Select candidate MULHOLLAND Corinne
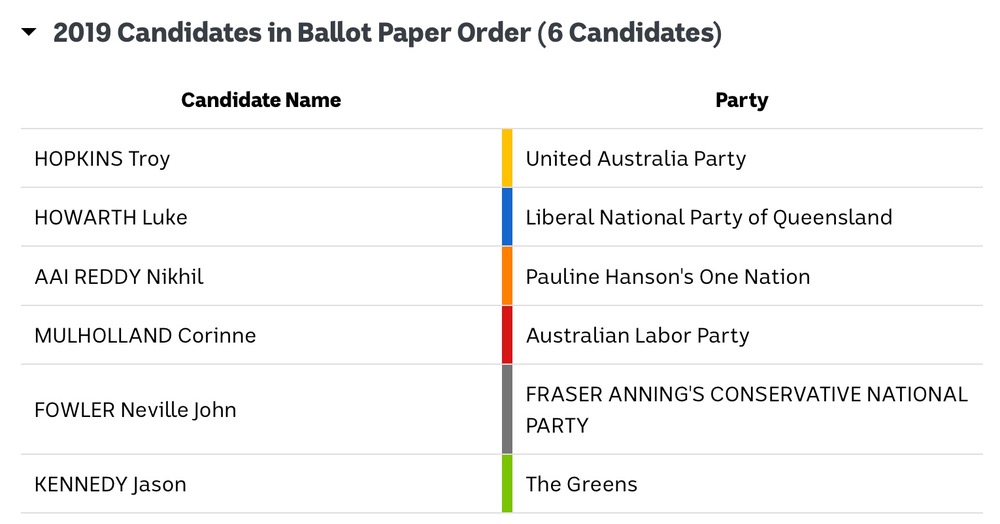 click(145, 335)
